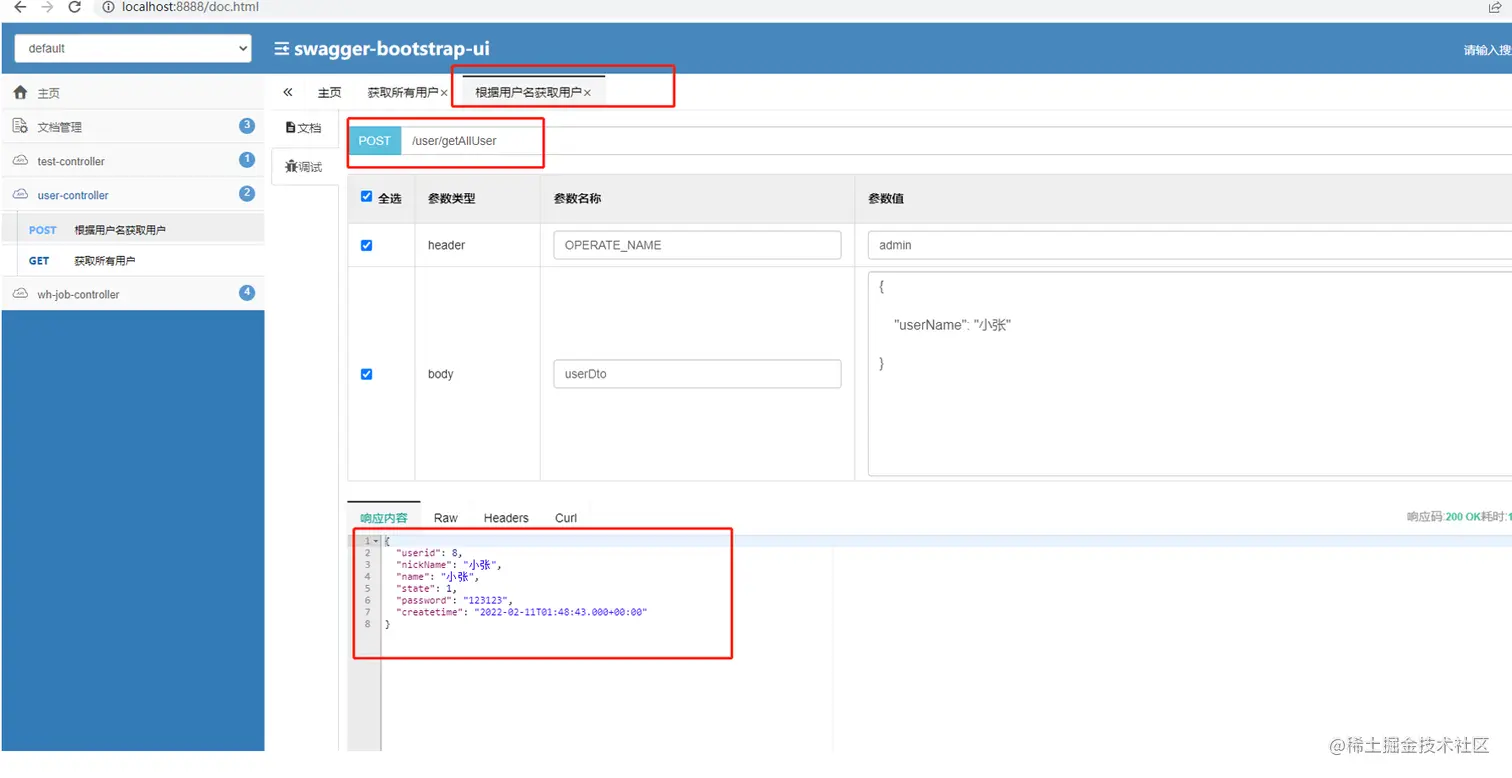Toggle the swagger-bootstrap-ui sidebar menu icon

(x=282, y=49)
